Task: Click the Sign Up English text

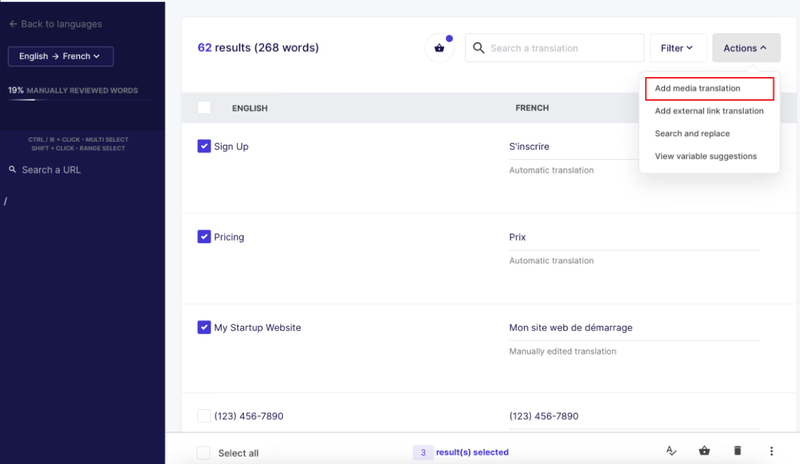Action: [231, 146]
